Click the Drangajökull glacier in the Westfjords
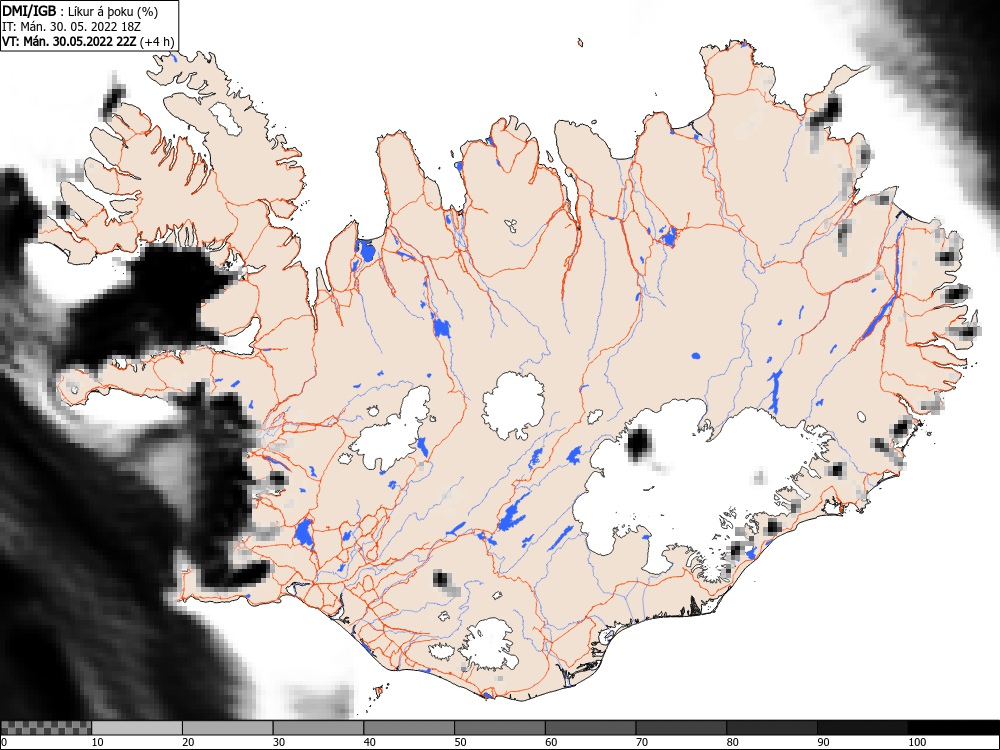The image size is (1000, 750). coord(225,118)
